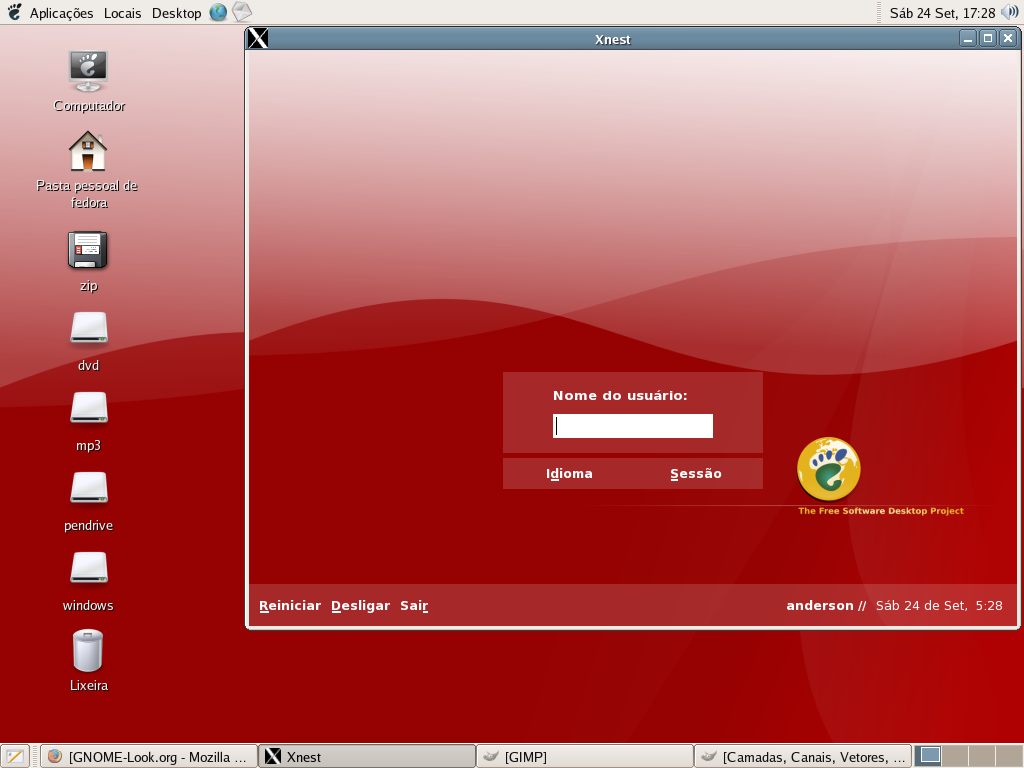Minimize the Xnest window
This screenshot has height=768, width=1024.
[968, 39]
